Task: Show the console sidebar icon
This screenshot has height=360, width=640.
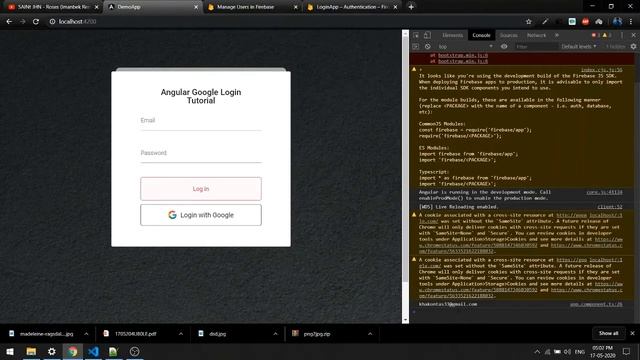Action: [x=416, y=47]
